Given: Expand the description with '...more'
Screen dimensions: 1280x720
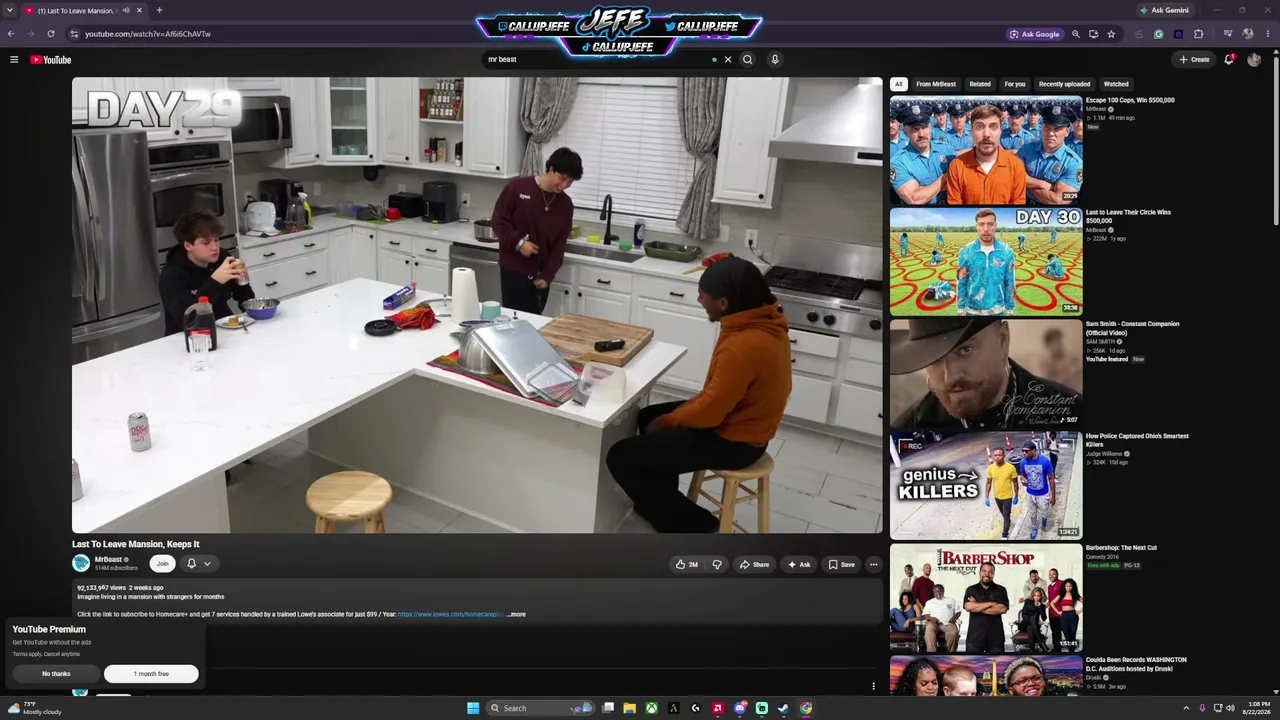Looking at the screenshot, I should pos(516,615).
